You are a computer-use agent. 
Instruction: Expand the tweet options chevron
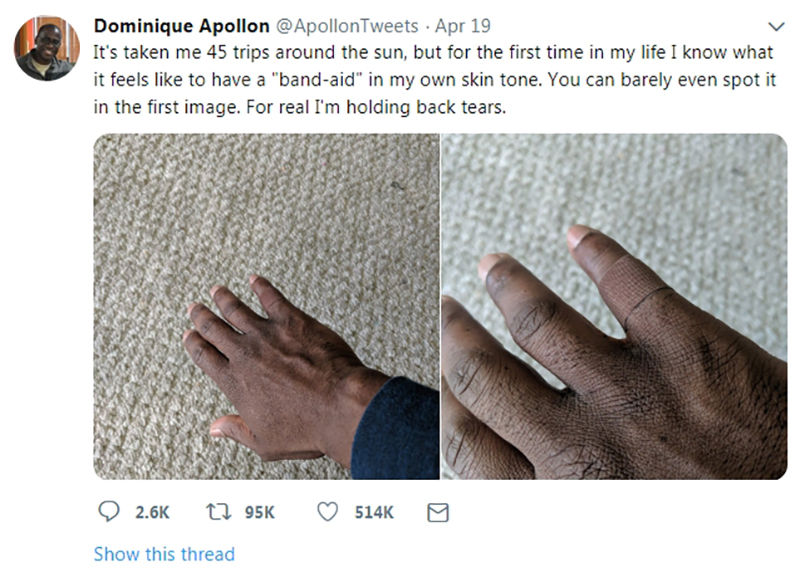point(775,26)
